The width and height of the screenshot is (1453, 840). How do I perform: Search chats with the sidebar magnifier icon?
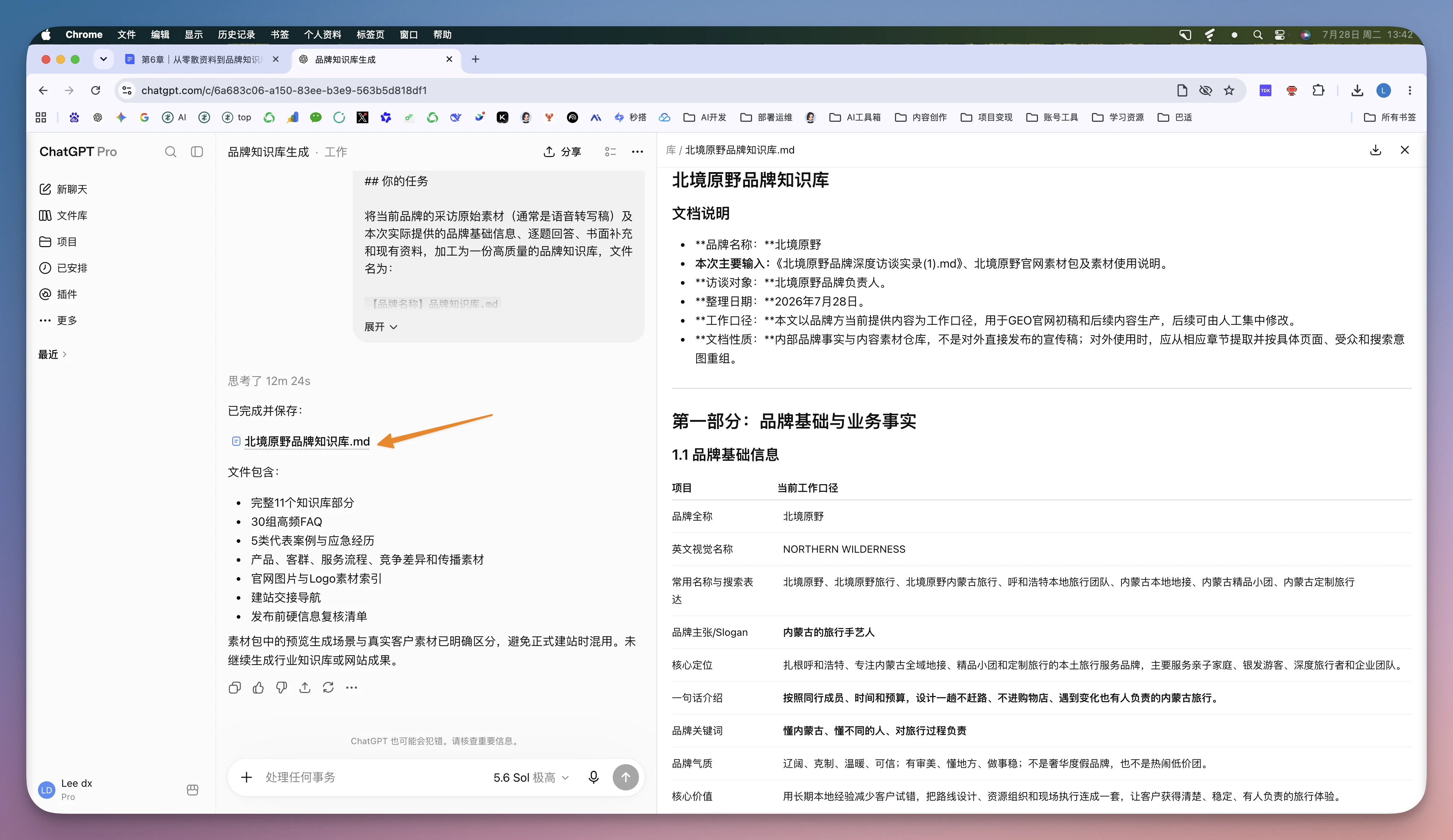coord(171,152)
